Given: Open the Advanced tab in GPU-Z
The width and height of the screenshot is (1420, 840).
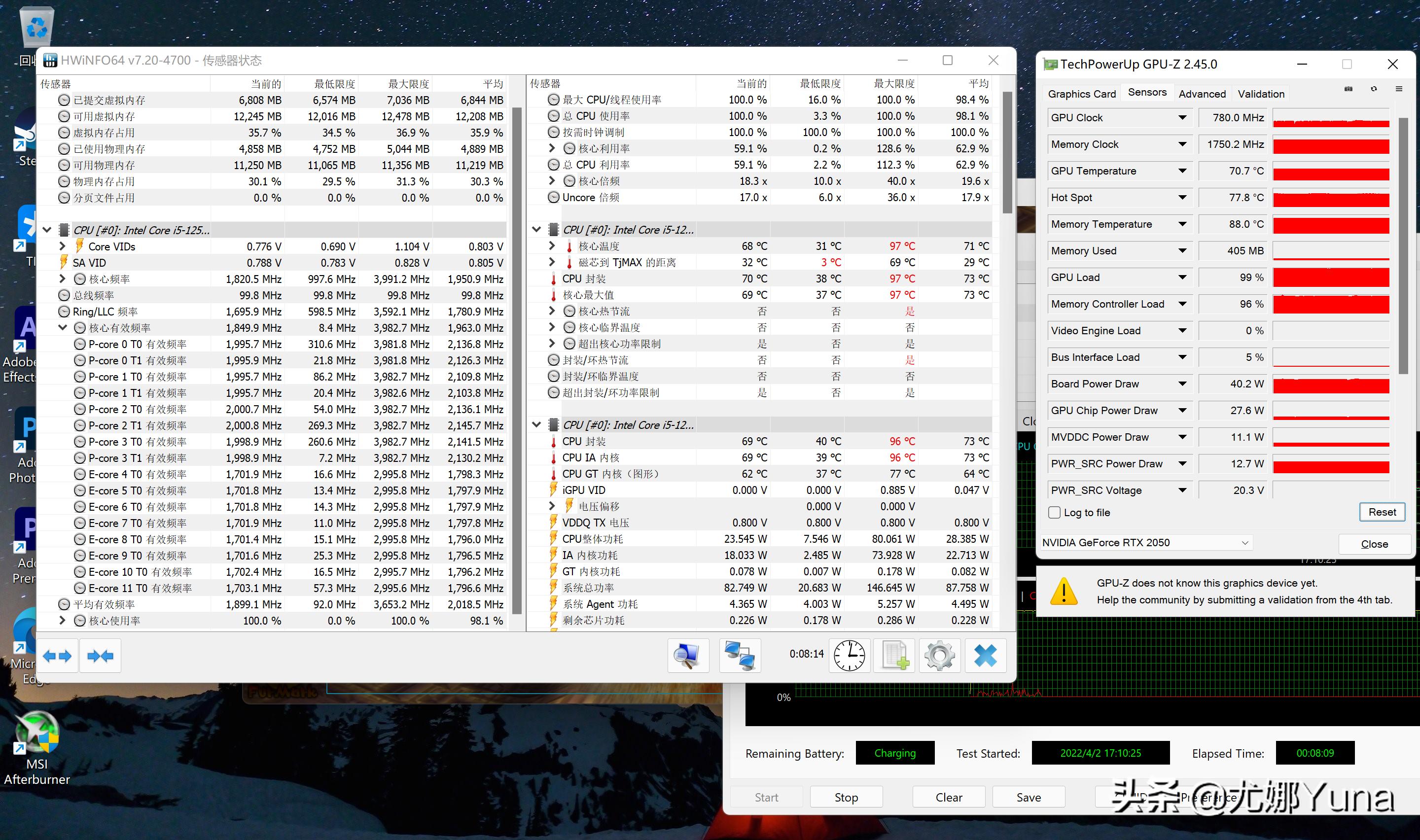Looking at the screenshot, I should click(x=1202, y=94).
